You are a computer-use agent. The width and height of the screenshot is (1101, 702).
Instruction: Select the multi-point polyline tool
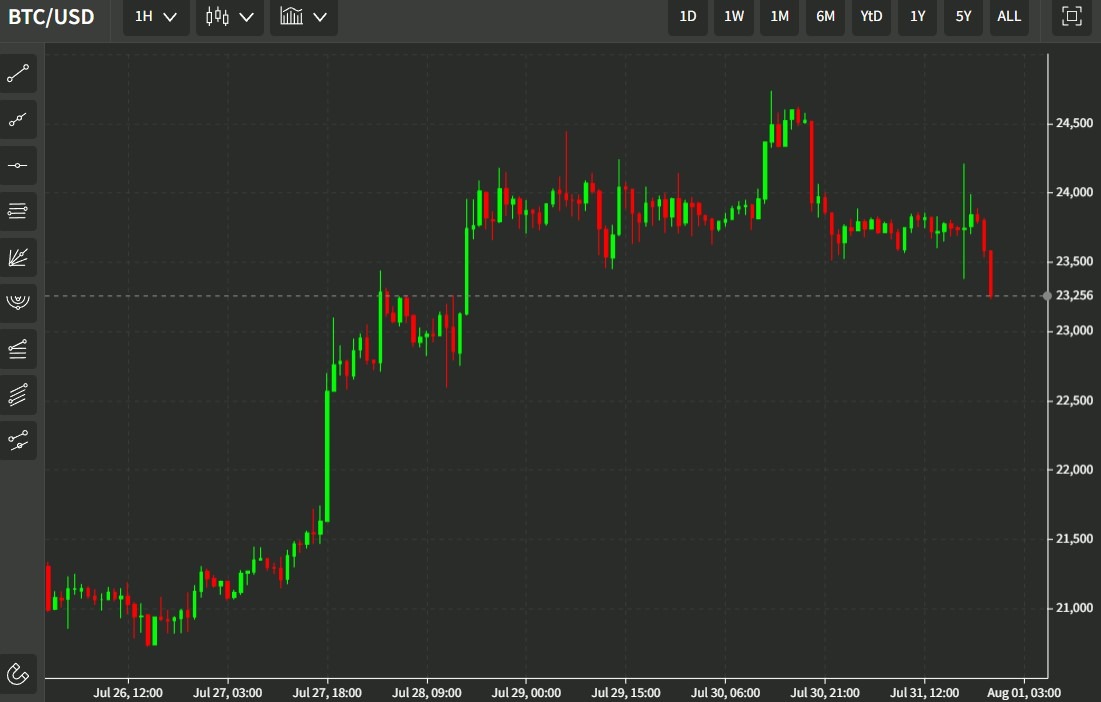[18, 119]
